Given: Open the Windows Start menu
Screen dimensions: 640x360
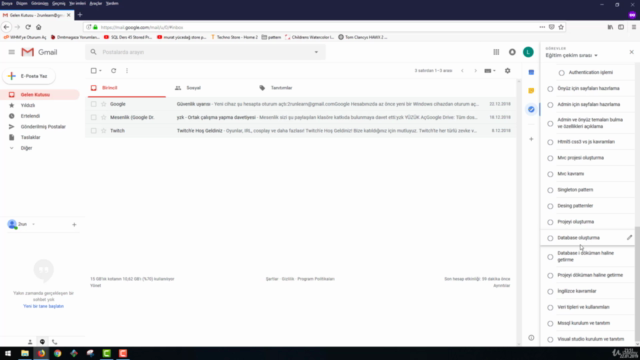Looking at the screenshot, I should coord(8,353).
